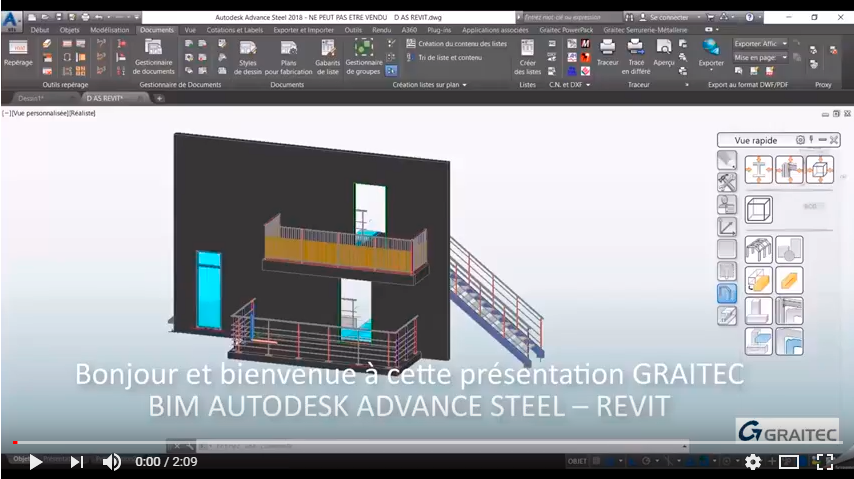Switch to the Objets ribbon tab
854x479 pixels.
[x=69, y=30]
